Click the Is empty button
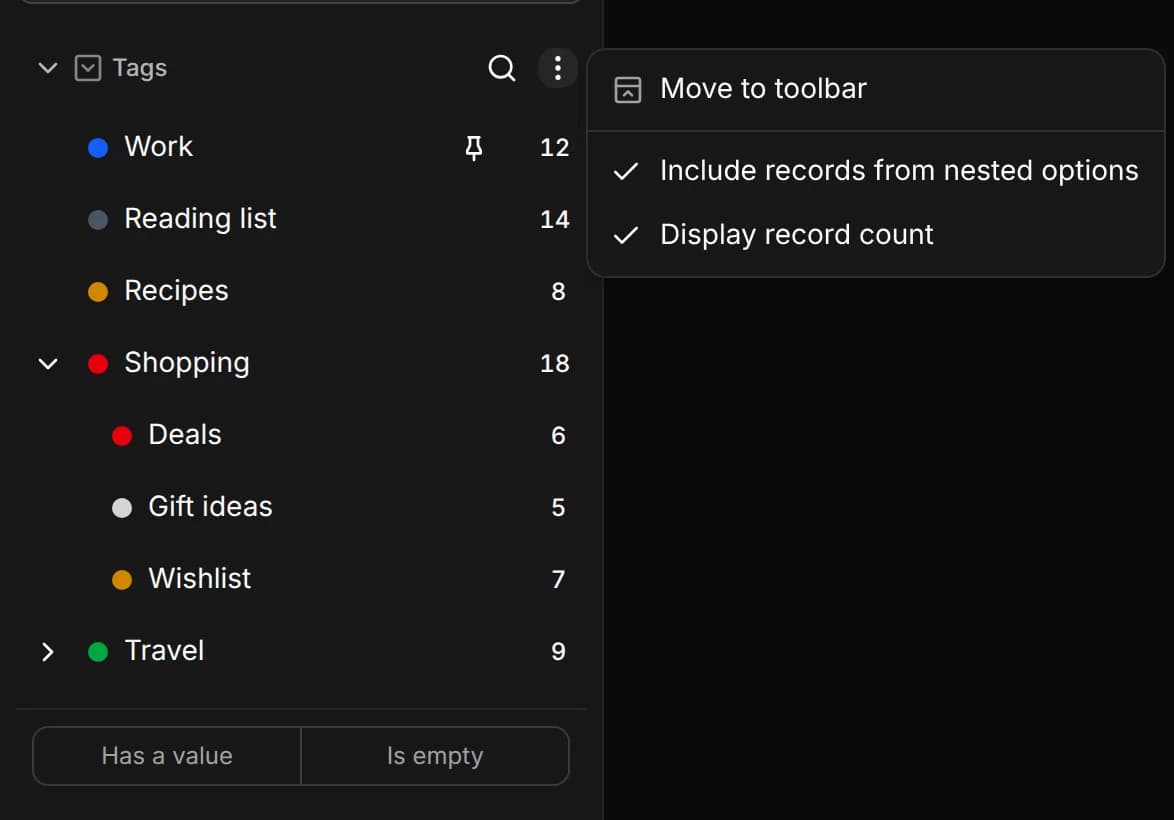This screenshot has height=820, width=1174. [x=435, y=756]
